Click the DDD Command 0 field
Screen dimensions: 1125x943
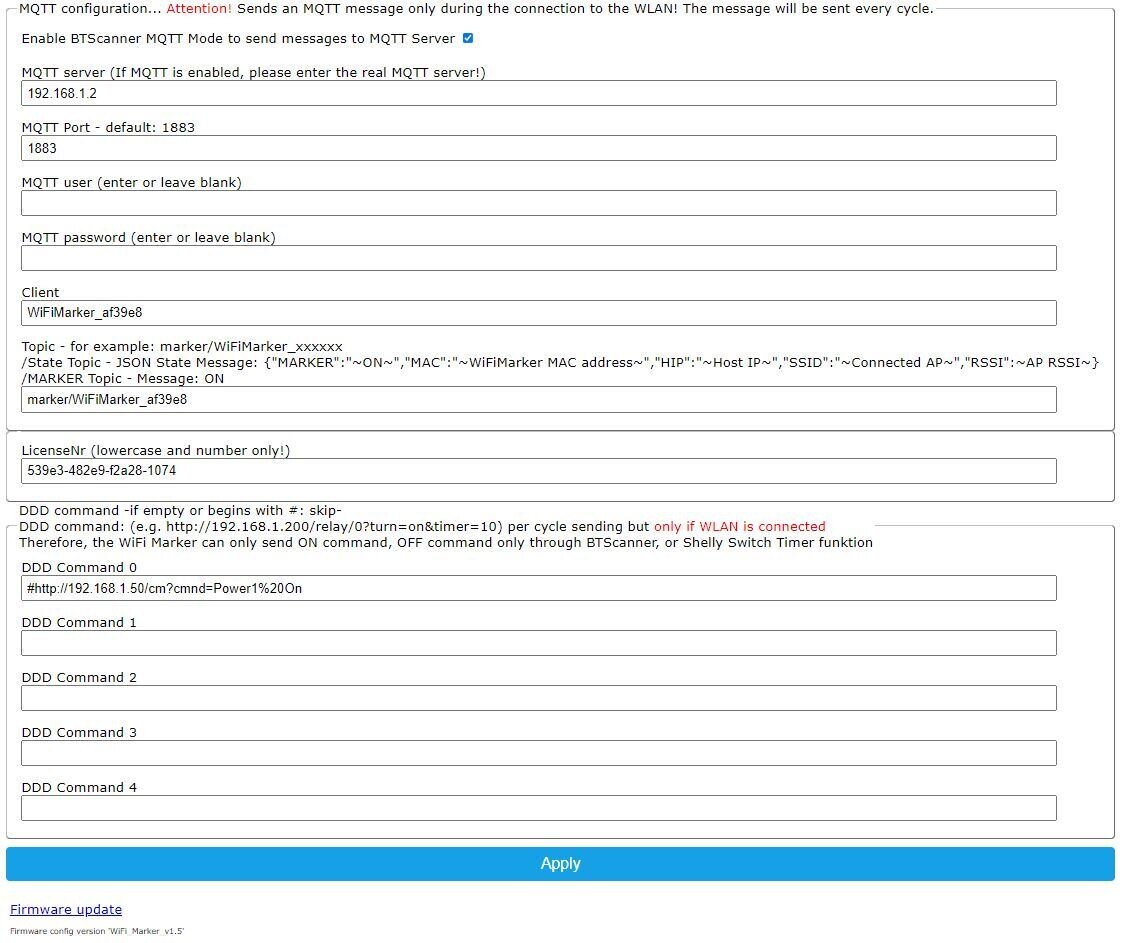pyautogui.click(x=538, y=588)
